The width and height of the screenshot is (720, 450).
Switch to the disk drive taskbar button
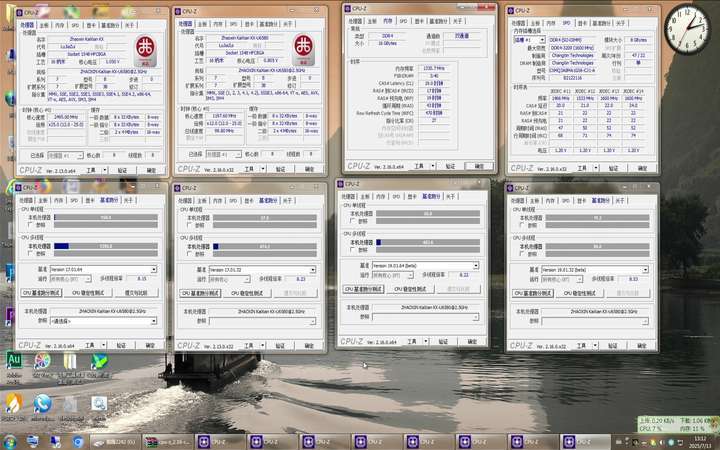pos(115,442)
